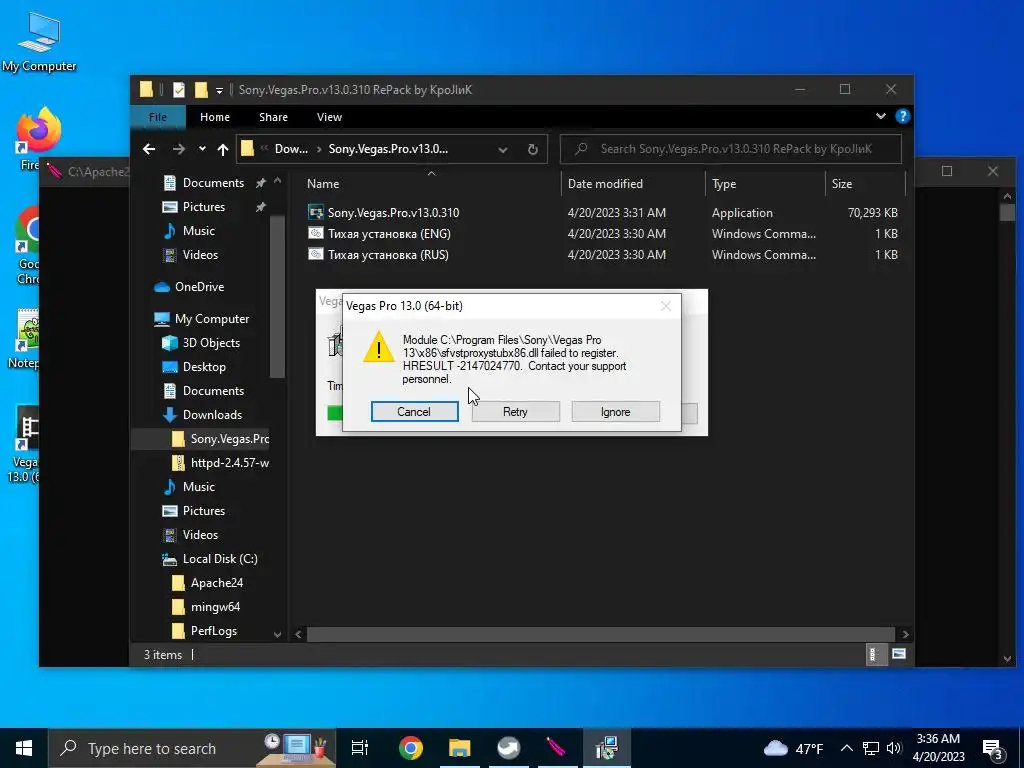The width and height of the screenshot is (1024, 768).
Task: Open the address bar history dropdown
Action: [x=502, y=150]
